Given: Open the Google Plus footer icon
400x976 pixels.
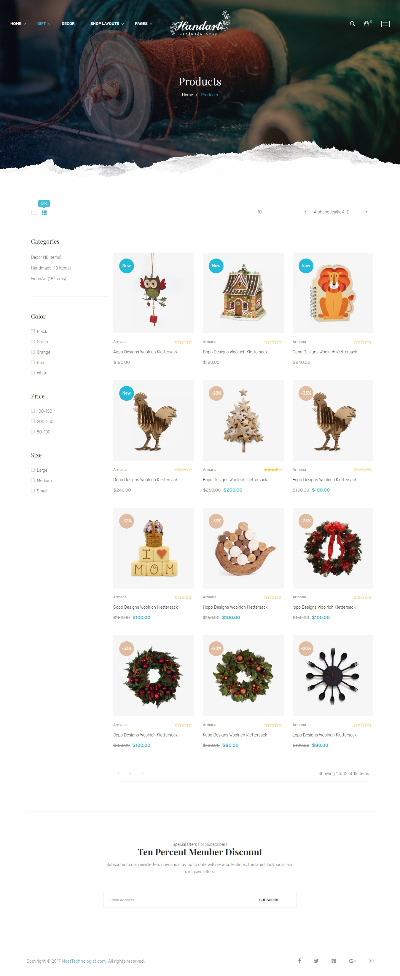Looking at the screenshot, I should point(353,961).
